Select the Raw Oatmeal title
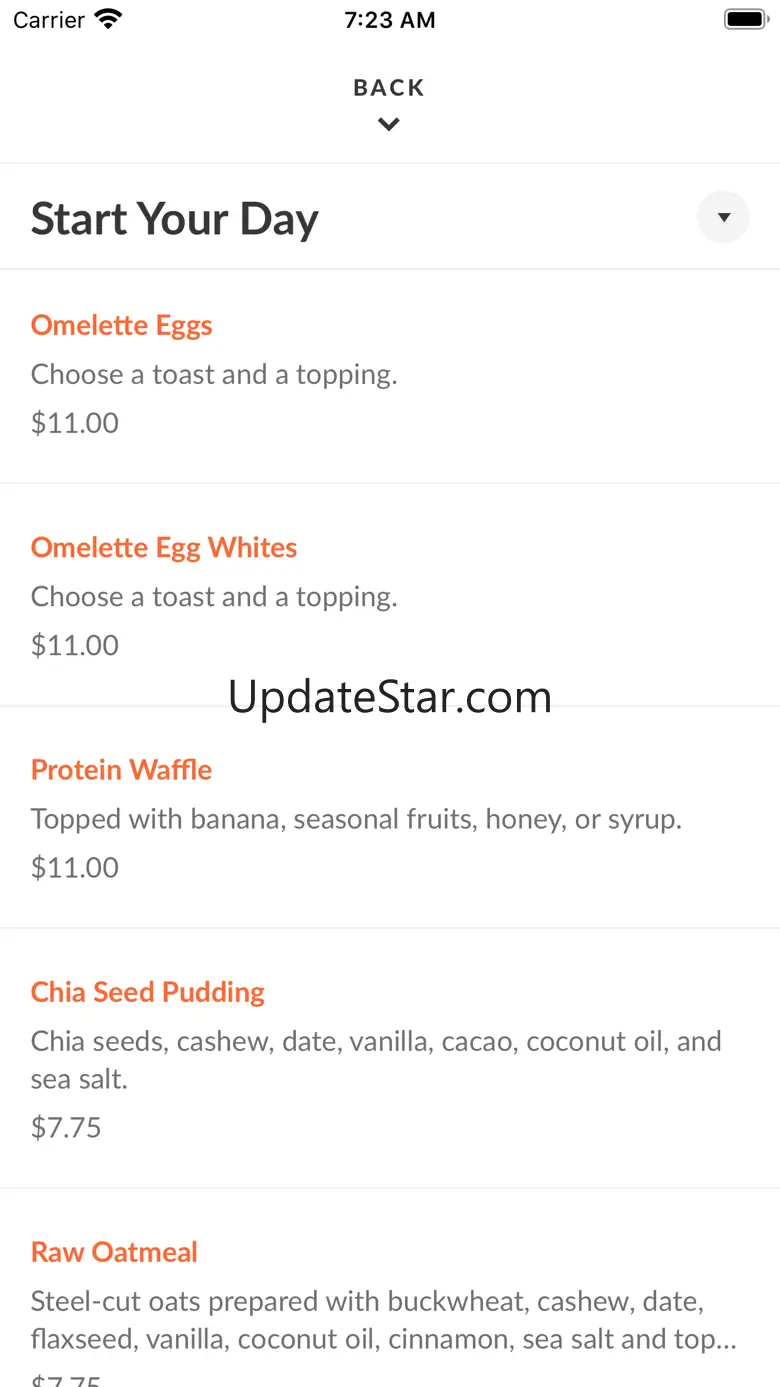Screen dimensions: 780x1387 click(115, 1251)
